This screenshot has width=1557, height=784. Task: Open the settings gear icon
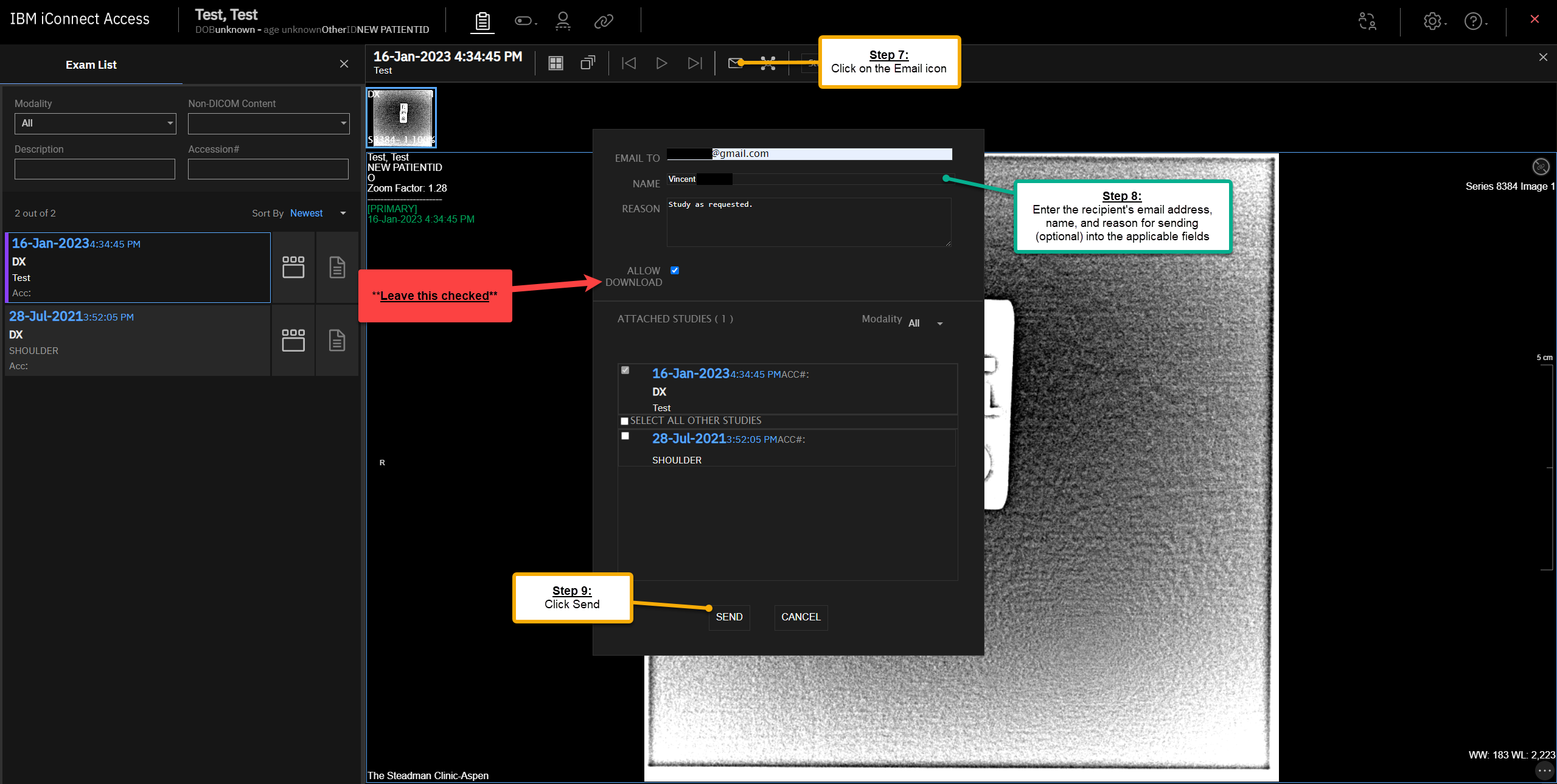tap(1432, 21)
